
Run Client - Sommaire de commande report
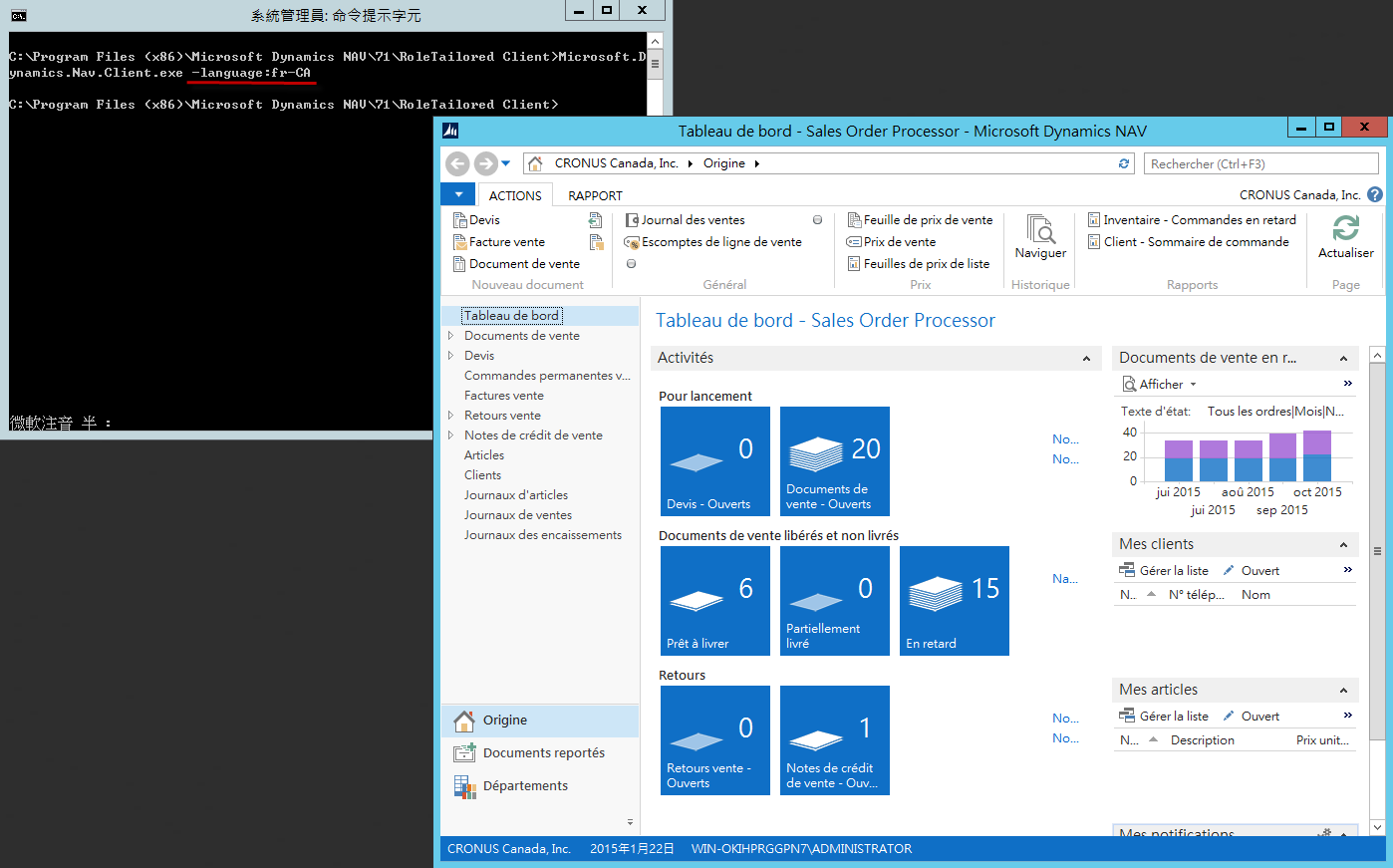pyautogui.click(x=1188, y=242)
